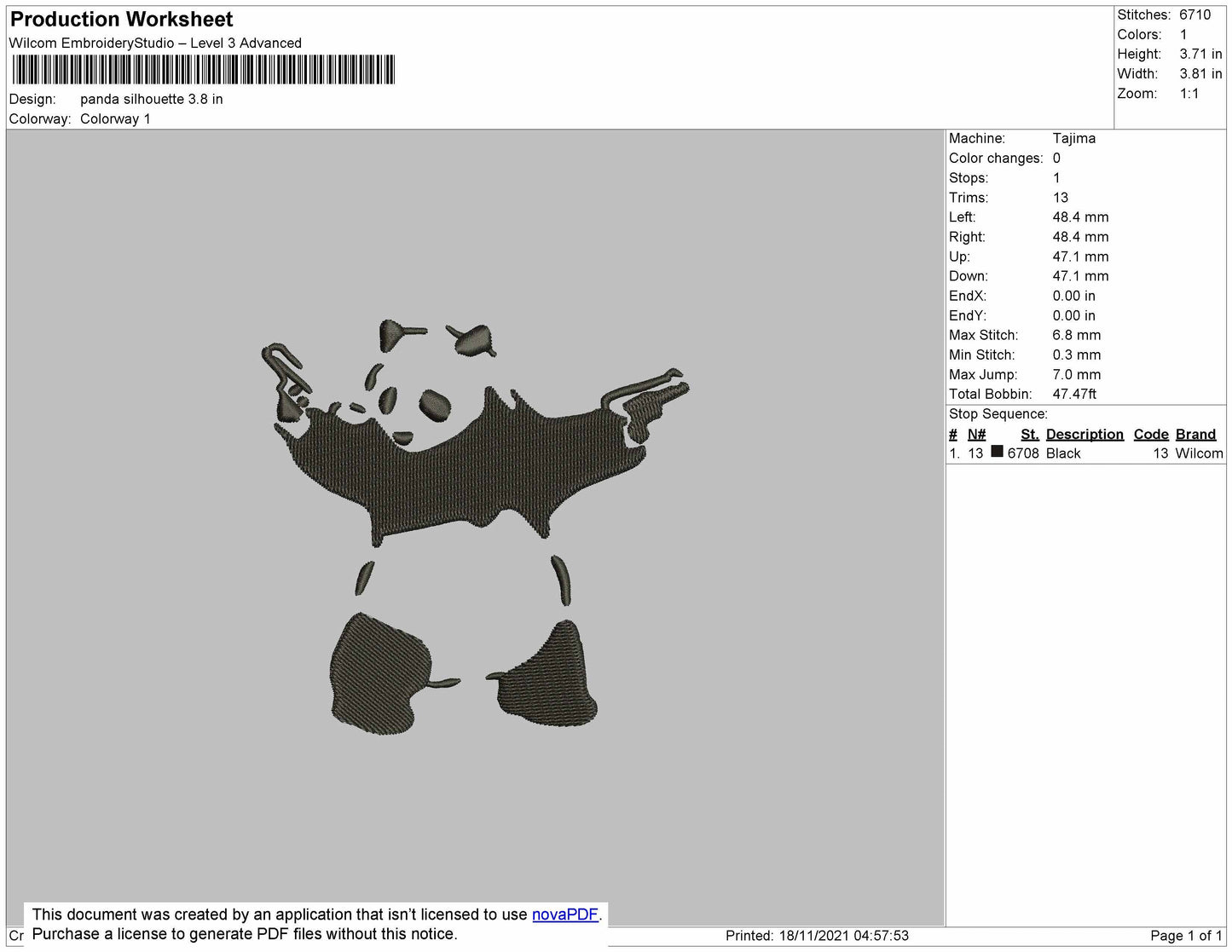
Task: Select the Stops label
Action: tap(969, 177)
